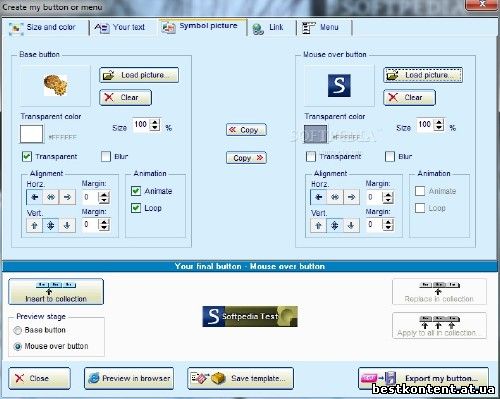The image size is (500, 399).
Task: Increase Base button Size value
Action: coord(155,122)
